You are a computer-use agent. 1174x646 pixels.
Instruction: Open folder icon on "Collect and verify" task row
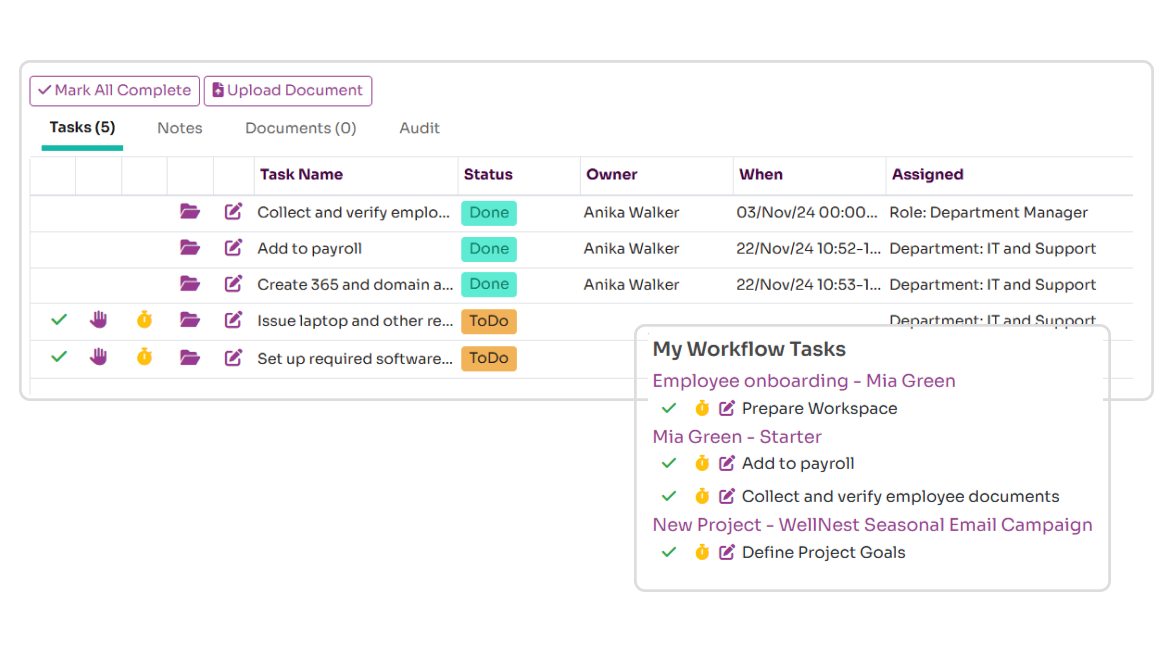coord(190,212)
